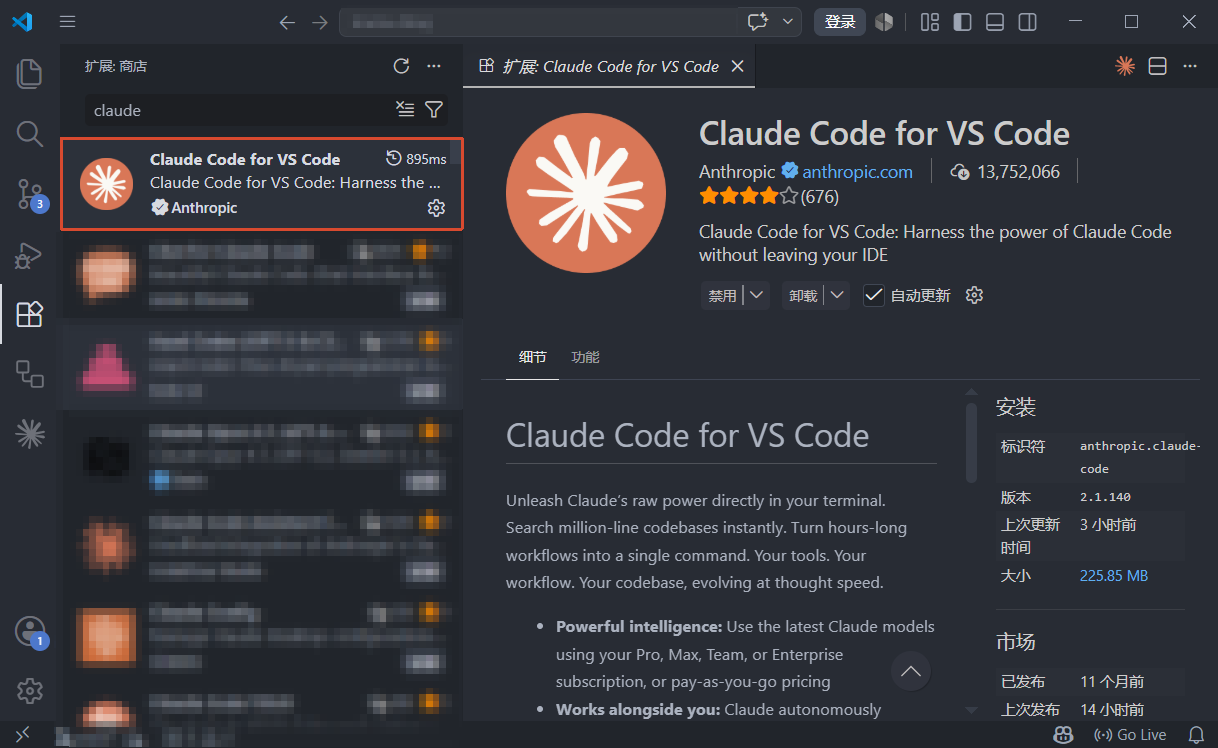Open notifications bell in status bar
Image resolution: width=1218 pixels, height=748 pixels.
pyautogui.click(x=1195, y=734)
